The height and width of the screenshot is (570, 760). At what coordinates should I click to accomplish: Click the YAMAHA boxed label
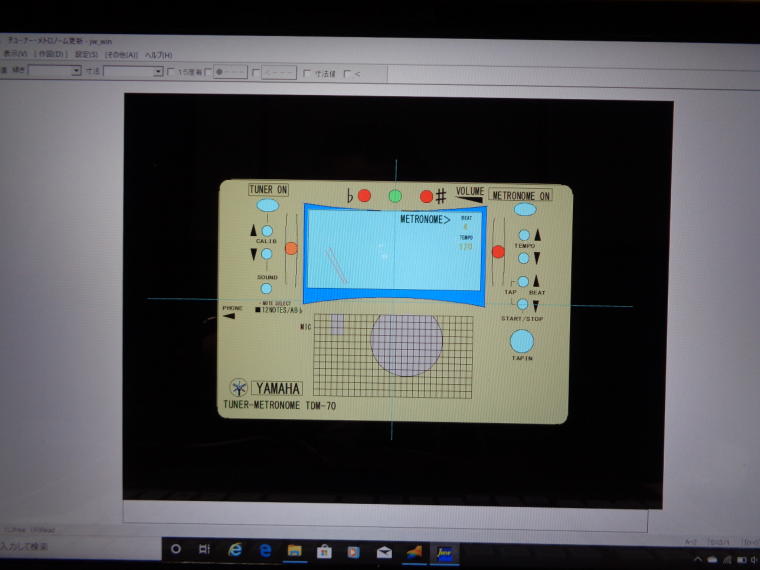point(277,388)
